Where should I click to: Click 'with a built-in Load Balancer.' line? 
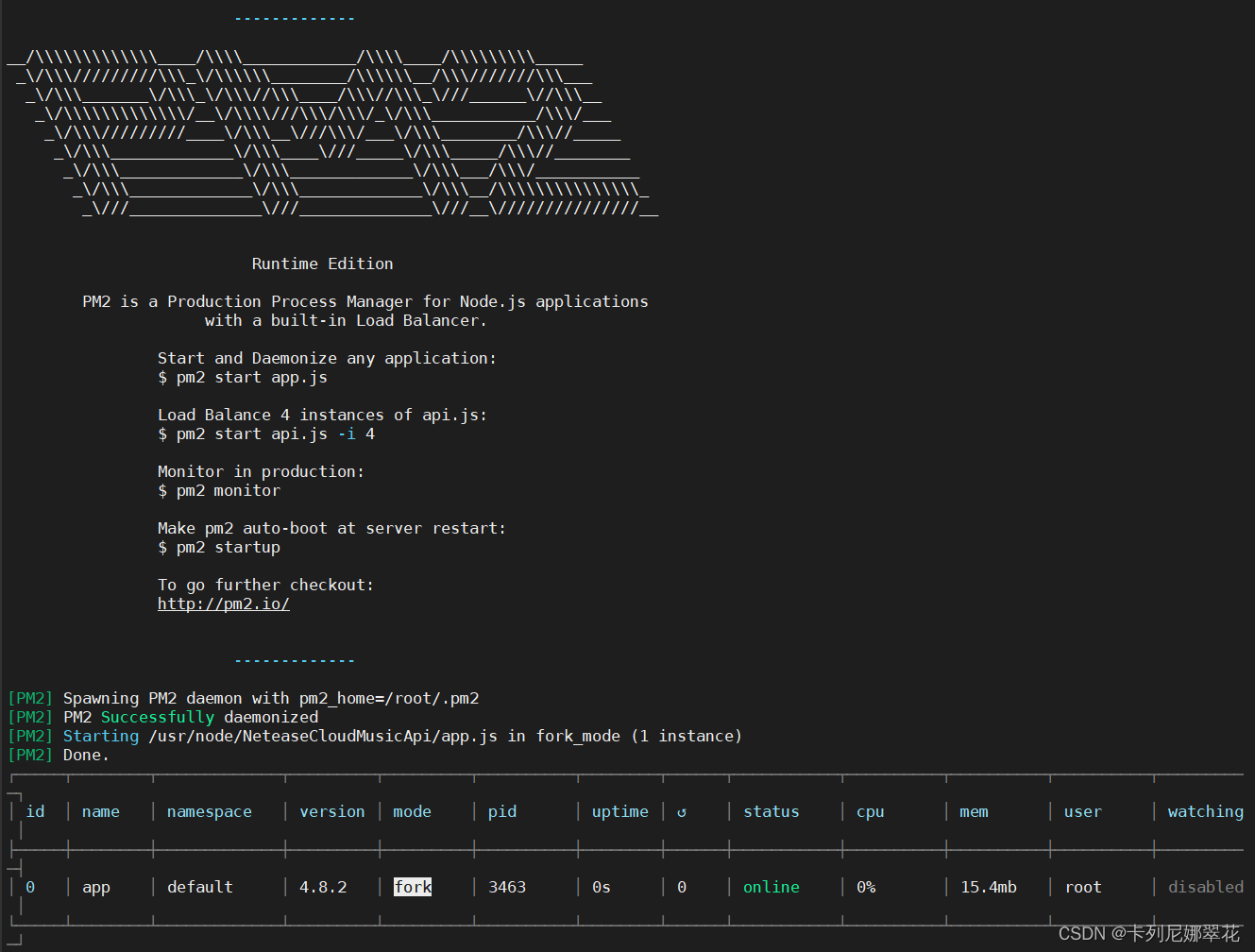point(347,321)
